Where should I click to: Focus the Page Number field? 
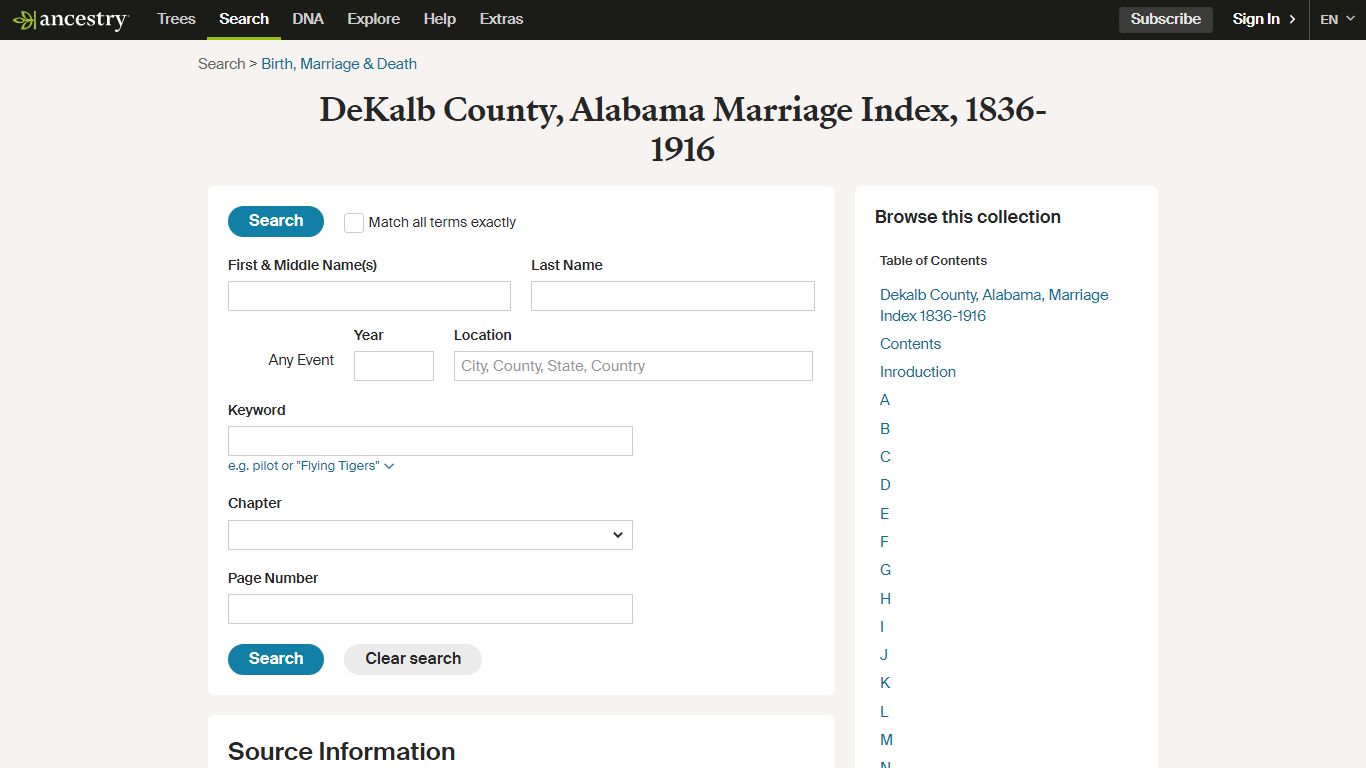coord(430,609)
